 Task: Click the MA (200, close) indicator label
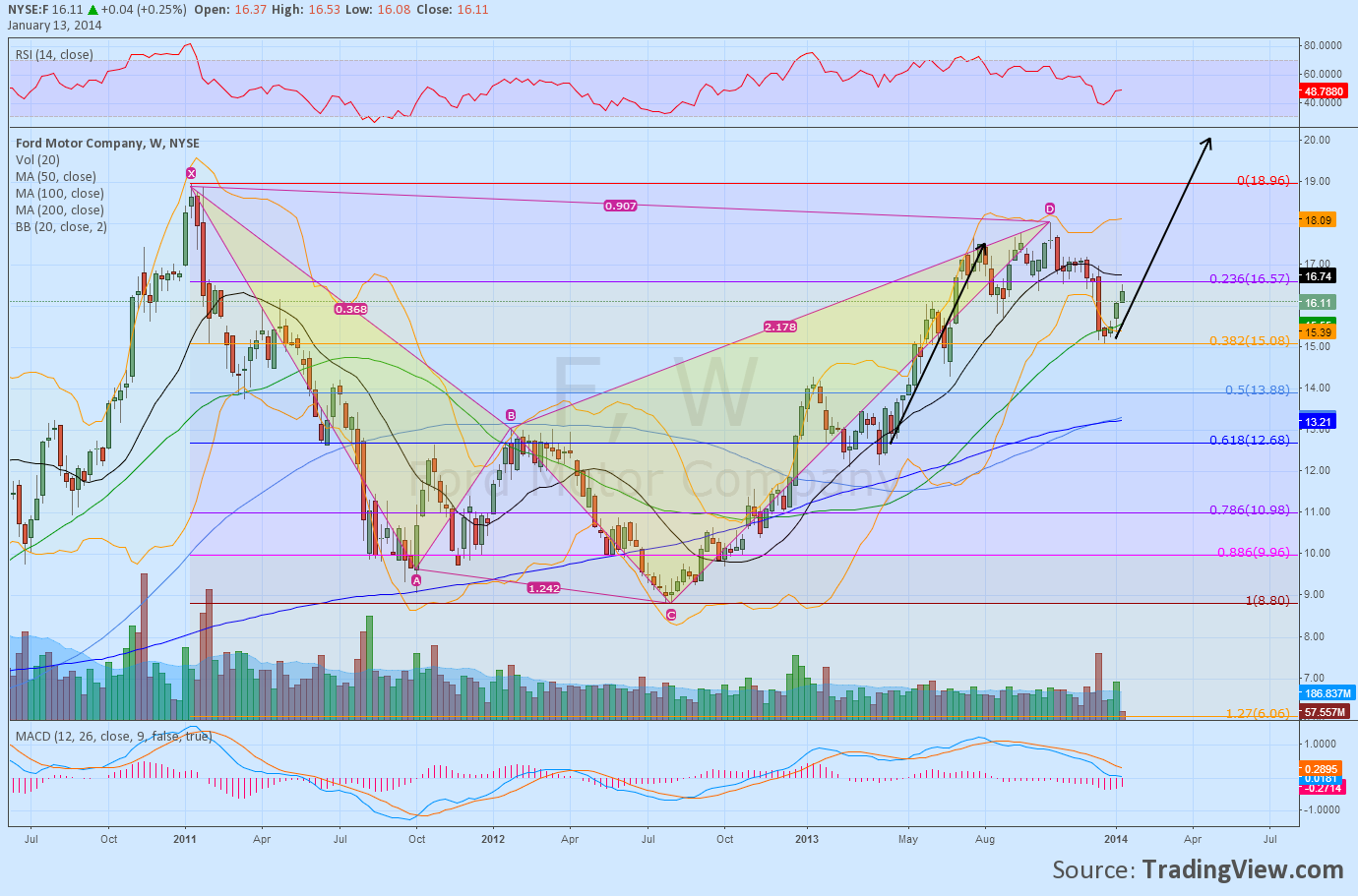coord(59,209)
